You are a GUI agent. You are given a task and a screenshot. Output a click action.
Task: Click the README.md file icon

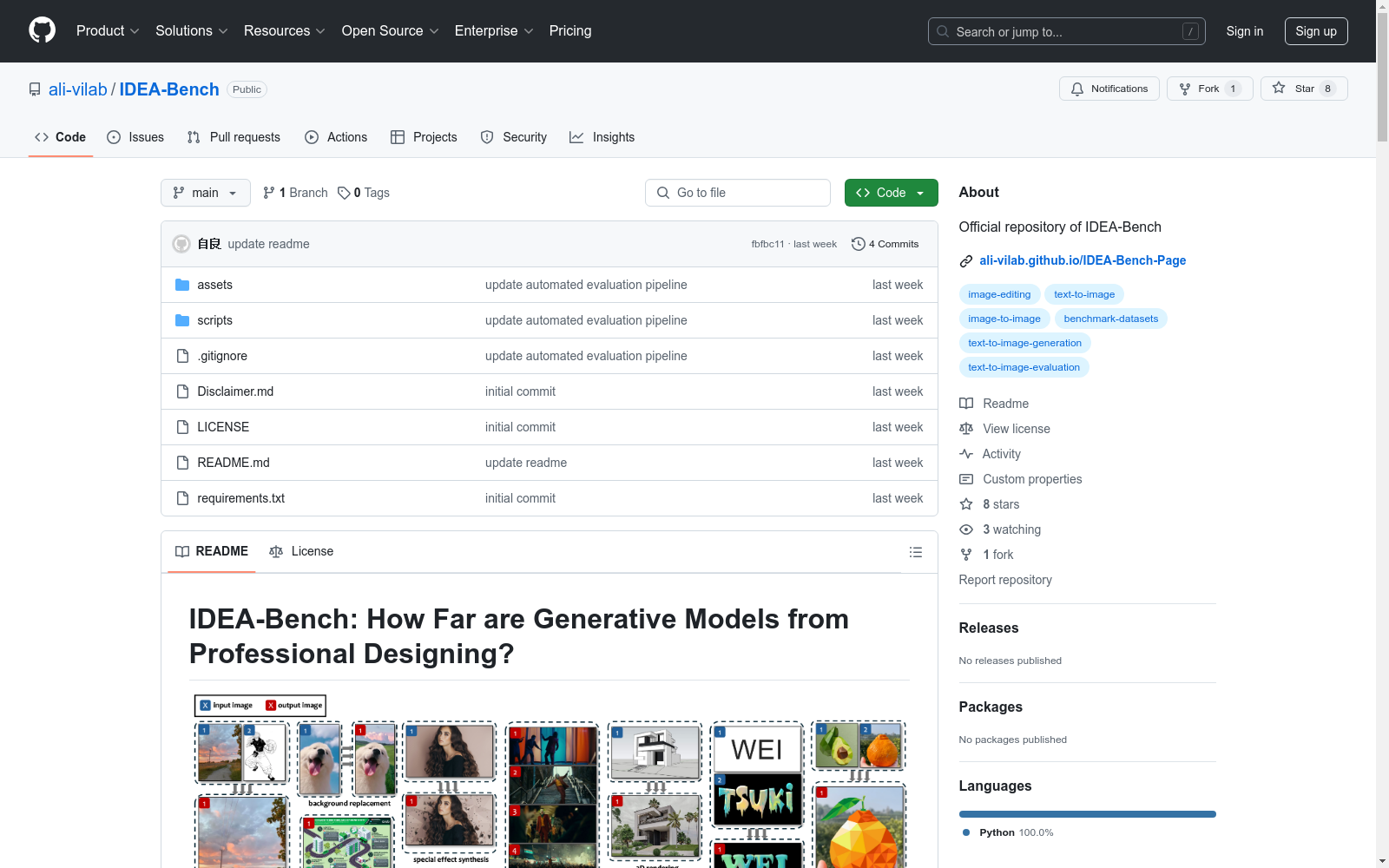pos(182,463)
